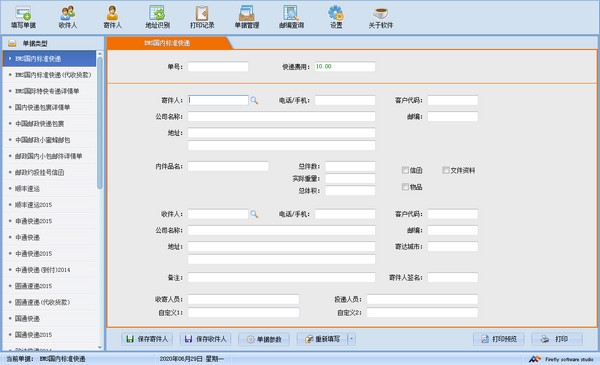Click the 快递费用 field showing 10.00
The image size is (600, 365).
click(x=345, y=67)
